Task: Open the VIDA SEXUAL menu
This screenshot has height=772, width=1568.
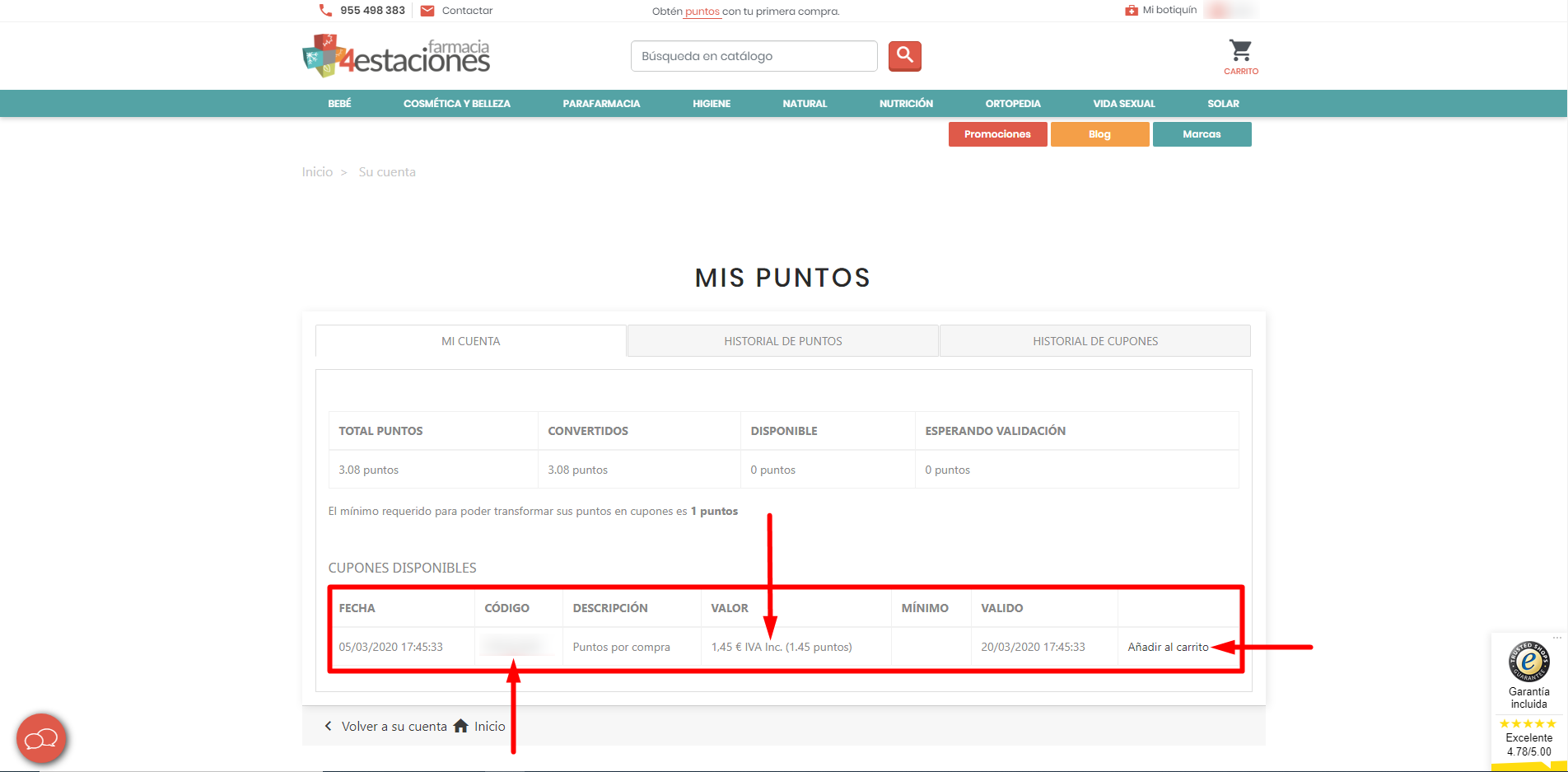Action: (x=1124, y=104)
